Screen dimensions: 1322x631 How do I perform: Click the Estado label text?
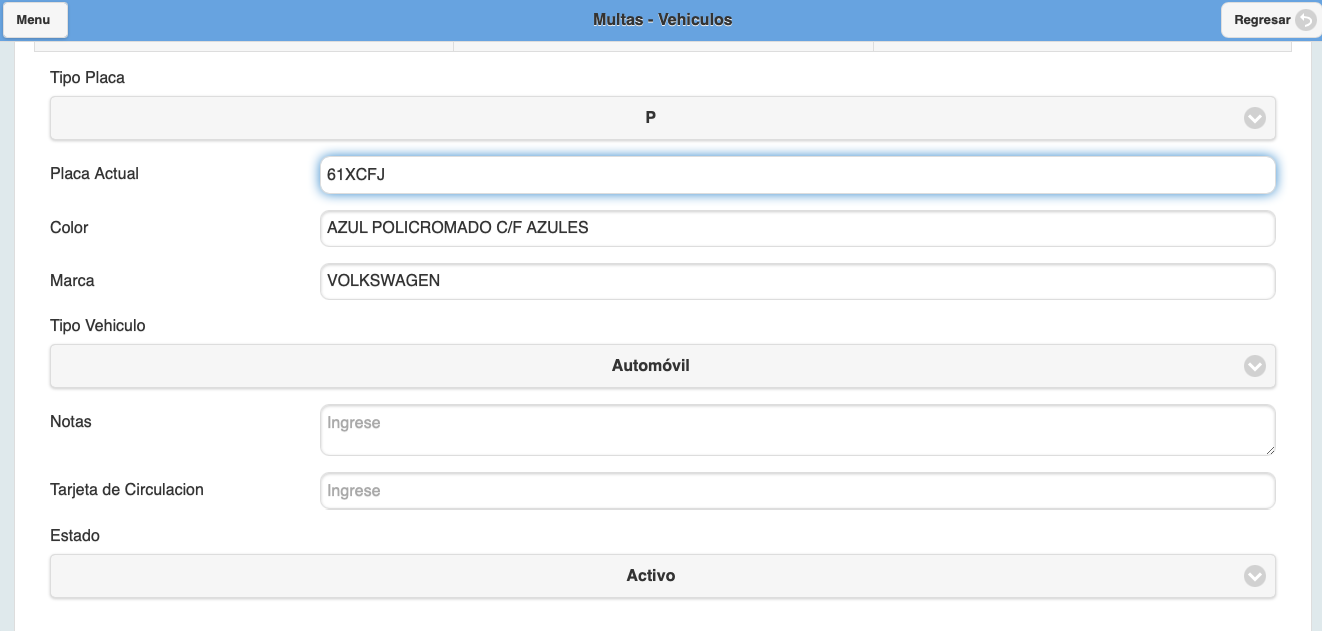point(75,536)
